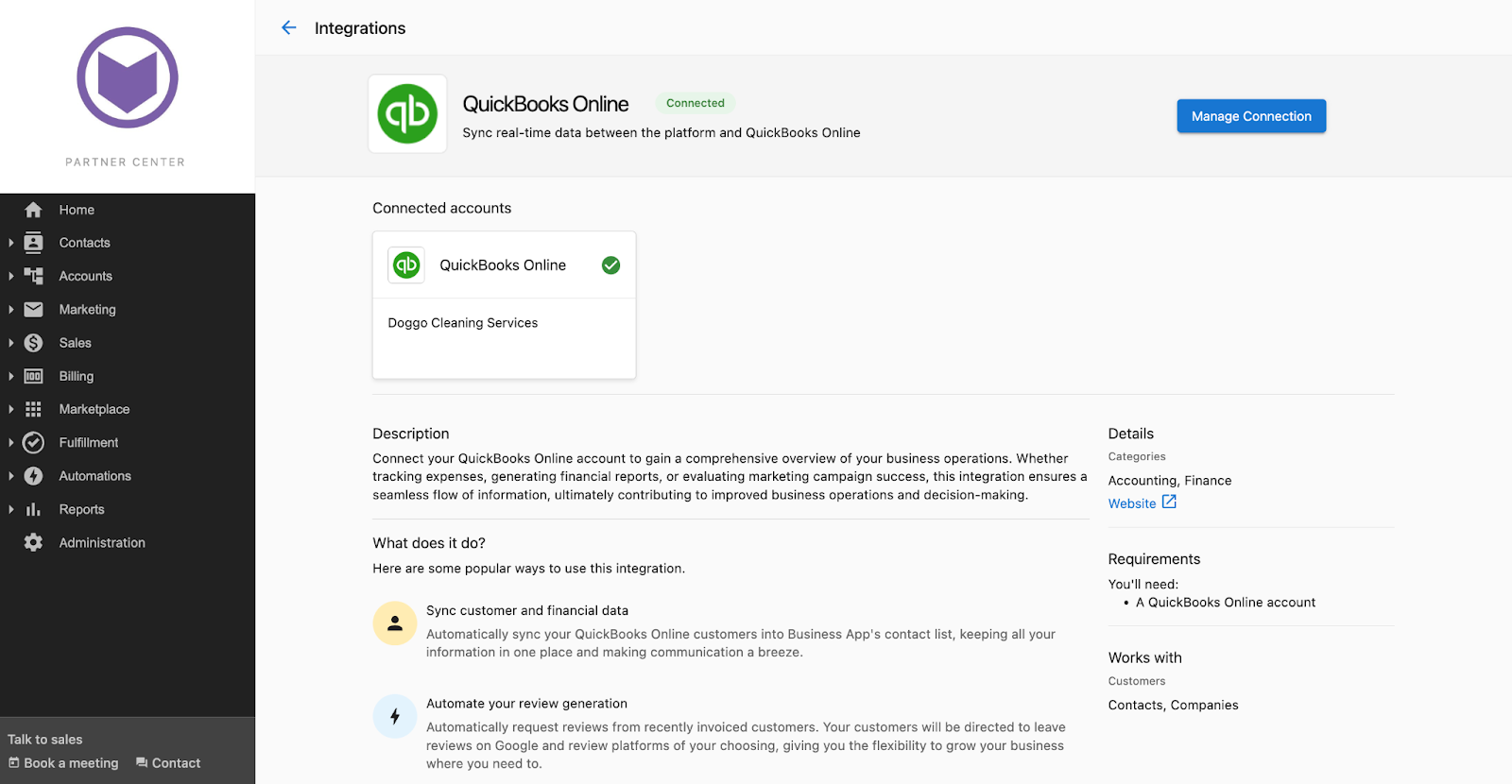The height and width of the screenshot is (784, 1512).
Task: Expand the Billing sidebar arrow
Action: pos(10,376)
